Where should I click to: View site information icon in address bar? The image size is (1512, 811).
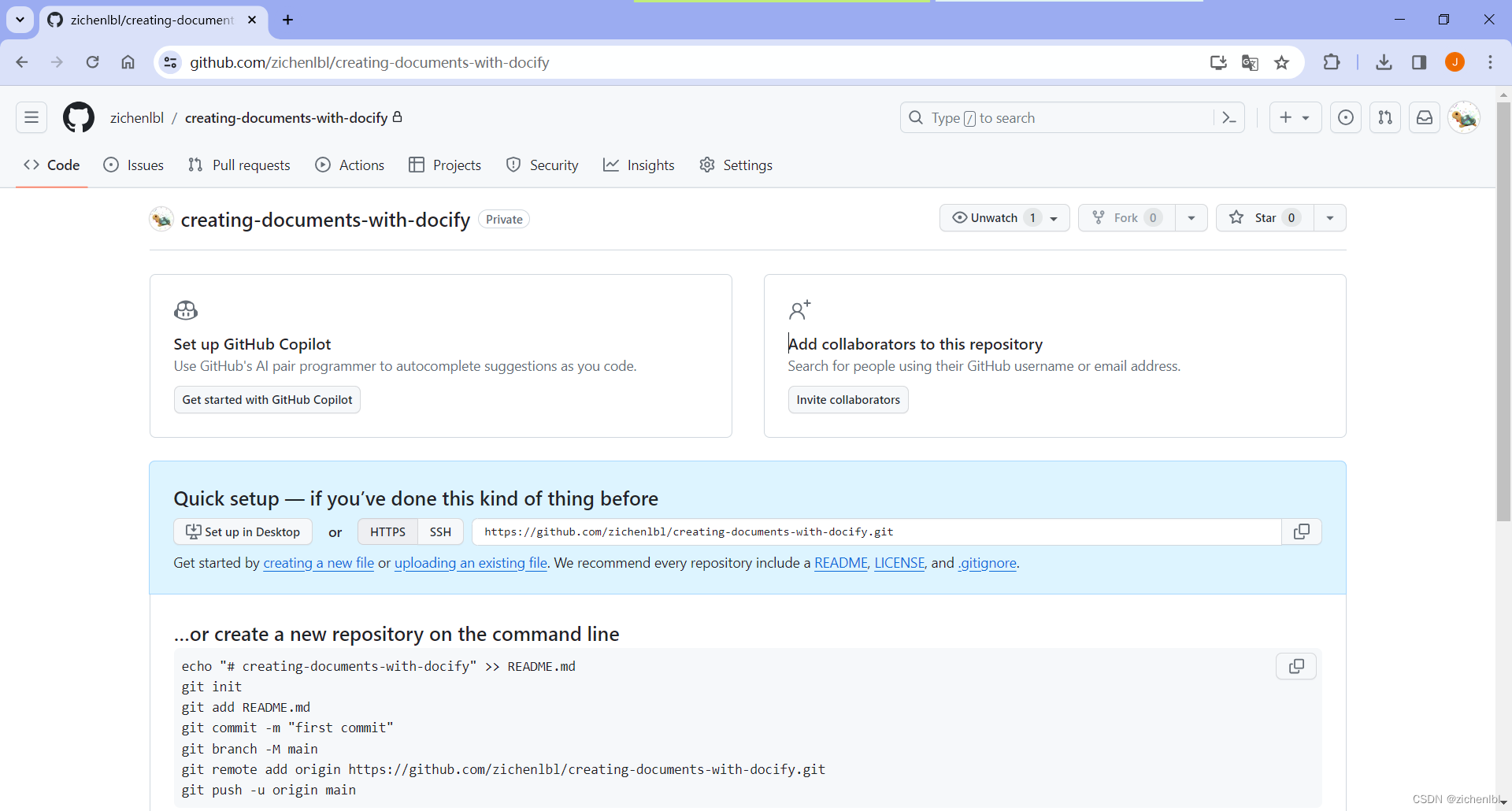pyautogui.click(x=170, y=62)
